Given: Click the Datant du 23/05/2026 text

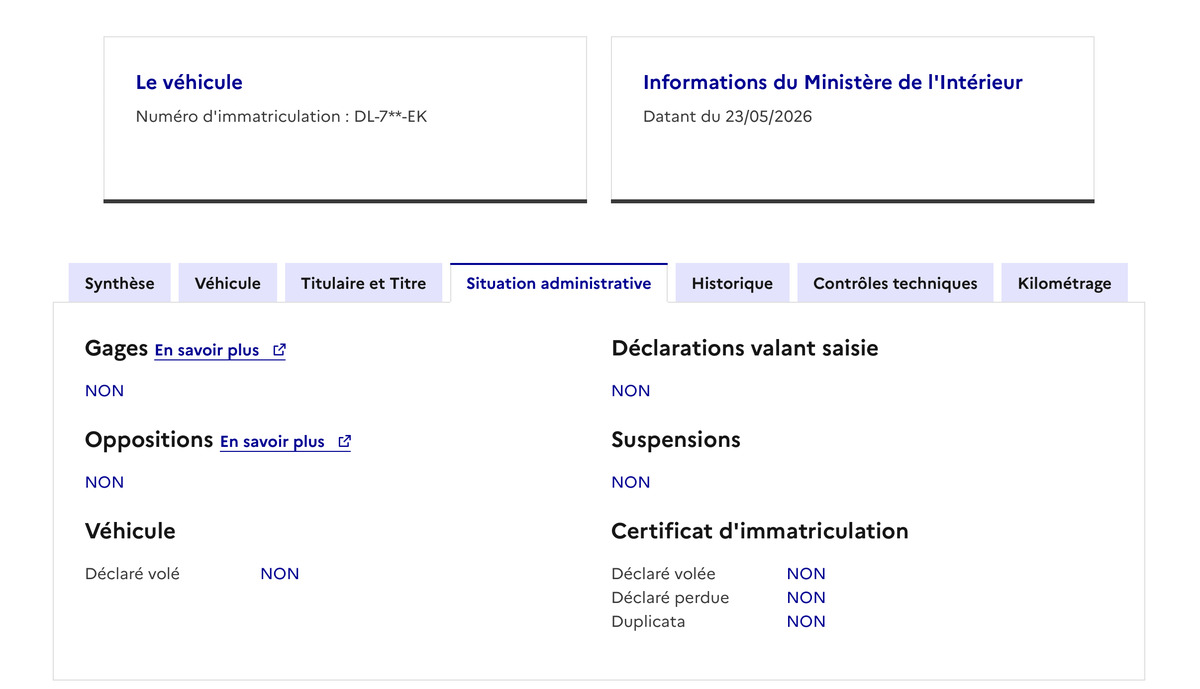Looking at the screenshot, I should pos(728,116).
